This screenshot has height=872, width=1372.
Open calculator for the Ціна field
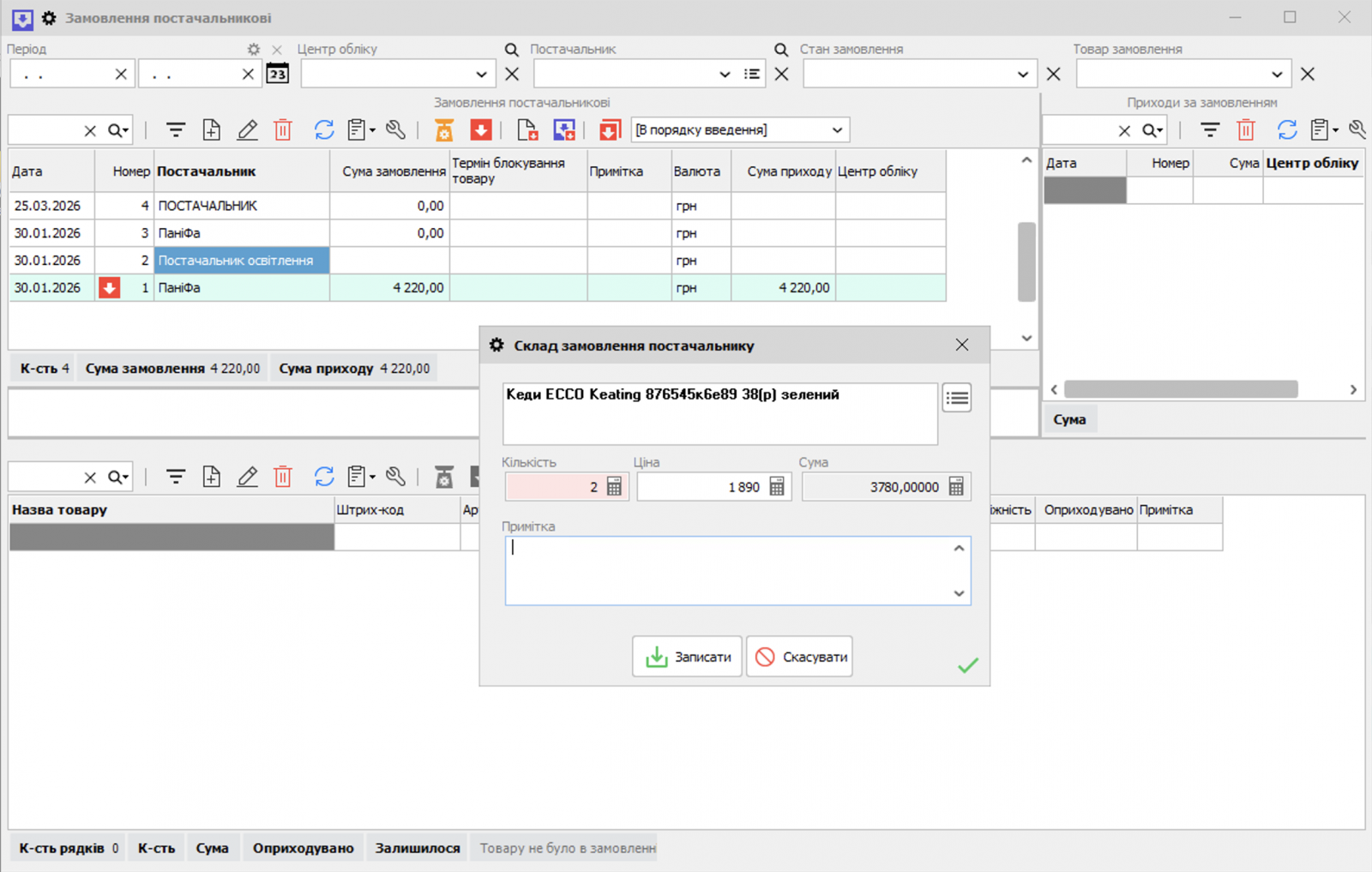[x=777, y=487]
